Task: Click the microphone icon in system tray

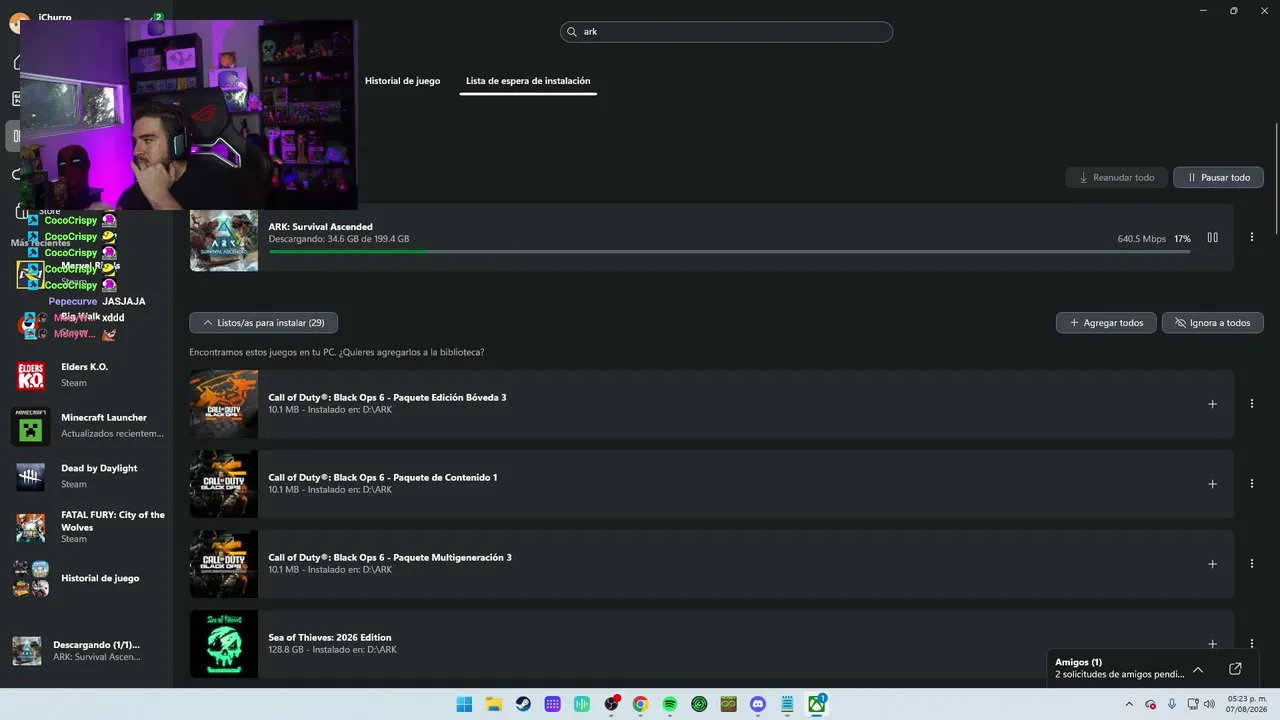Action: 1172,704
